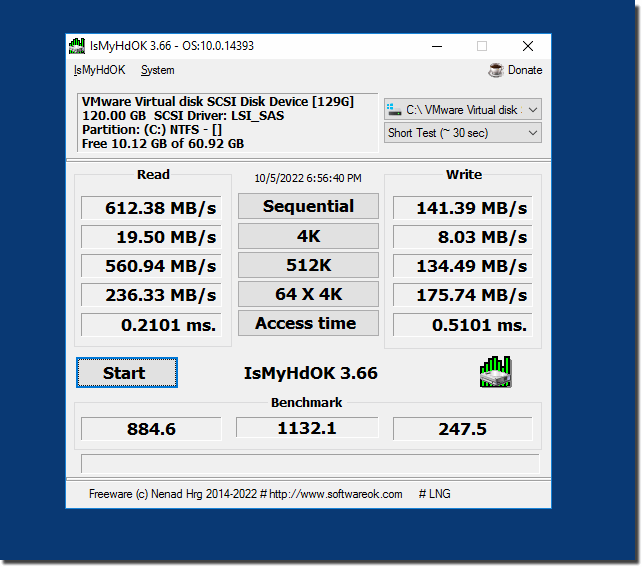Click the Freeware (c) Nenad Hrg 2014-2022 text

(x=173, y=494)
